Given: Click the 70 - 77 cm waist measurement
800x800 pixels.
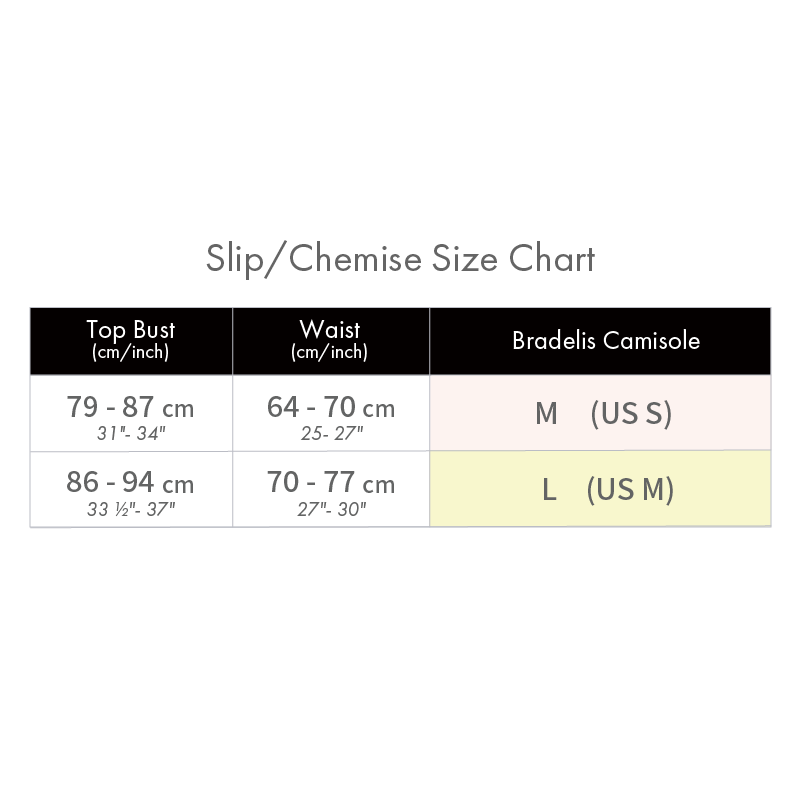Looking at the screenshot, I should 330,483.
